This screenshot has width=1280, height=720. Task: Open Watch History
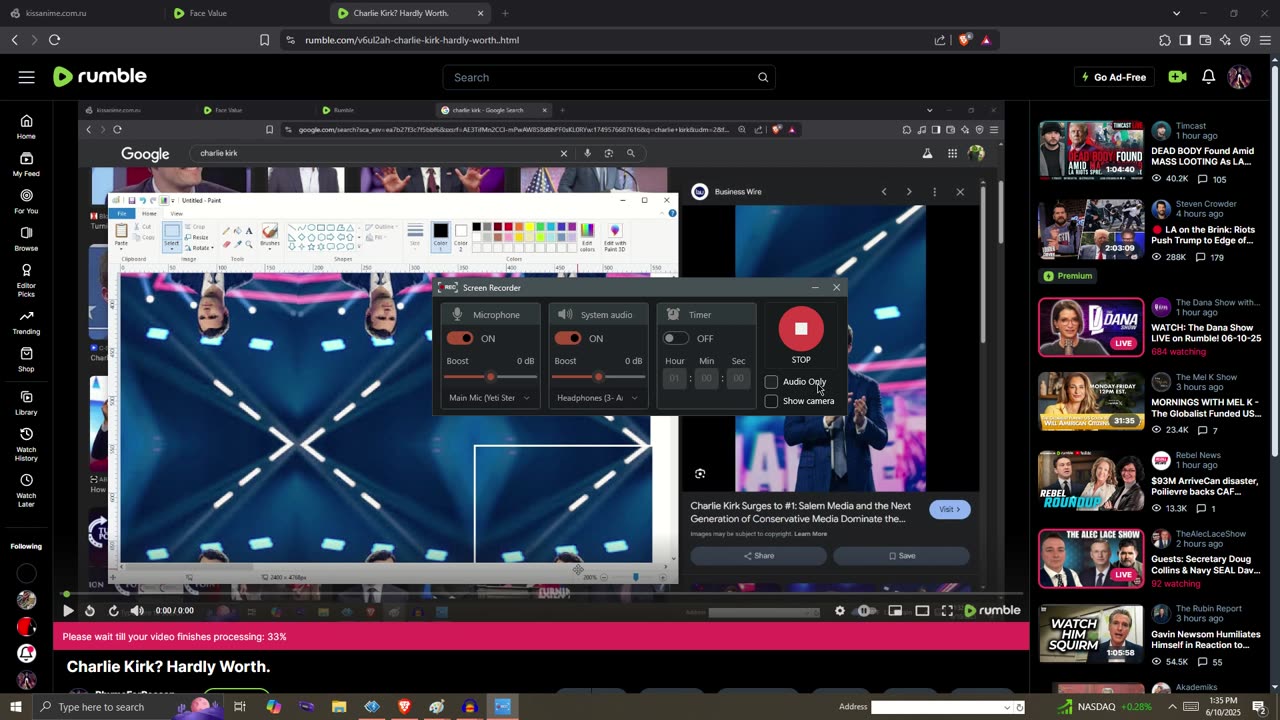(x=26, y=444)
